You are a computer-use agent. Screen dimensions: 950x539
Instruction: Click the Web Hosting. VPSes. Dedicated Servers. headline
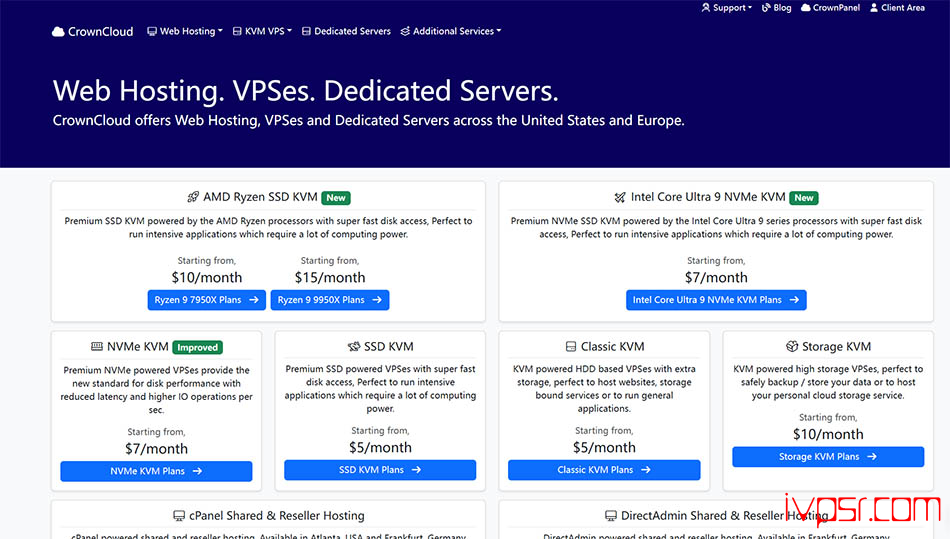click(x=305, y=91)
